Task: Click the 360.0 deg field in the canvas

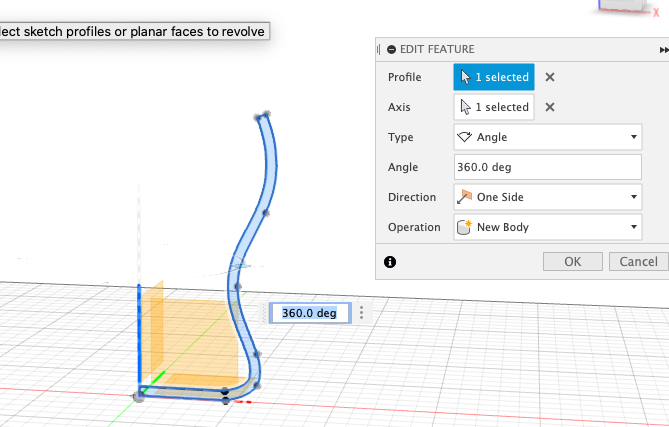Action: tap(310, 313)
